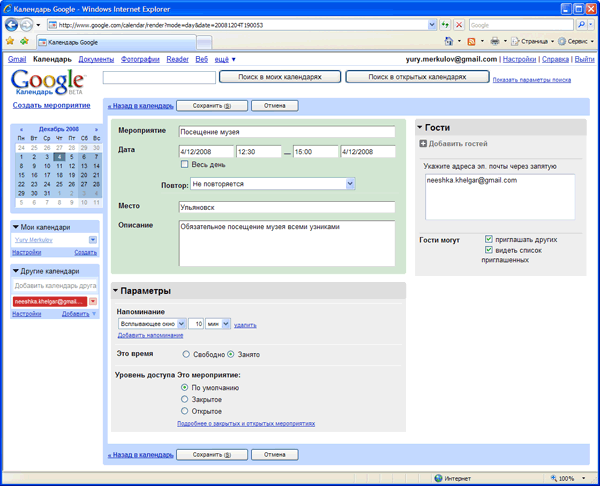Open neeshka.khelgar calendar options dropdown

93,302
